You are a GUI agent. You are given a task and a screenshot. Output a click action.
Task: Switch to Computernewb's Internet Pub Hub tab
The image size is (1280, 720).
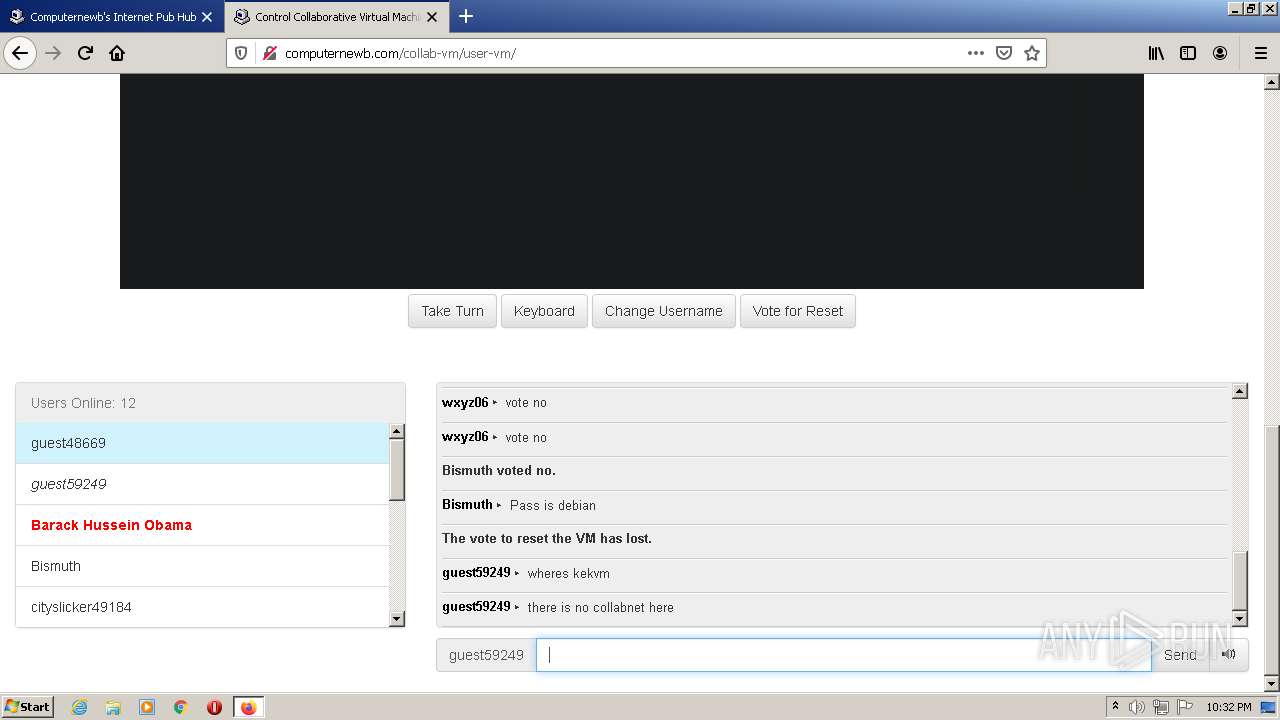(112, 17)
